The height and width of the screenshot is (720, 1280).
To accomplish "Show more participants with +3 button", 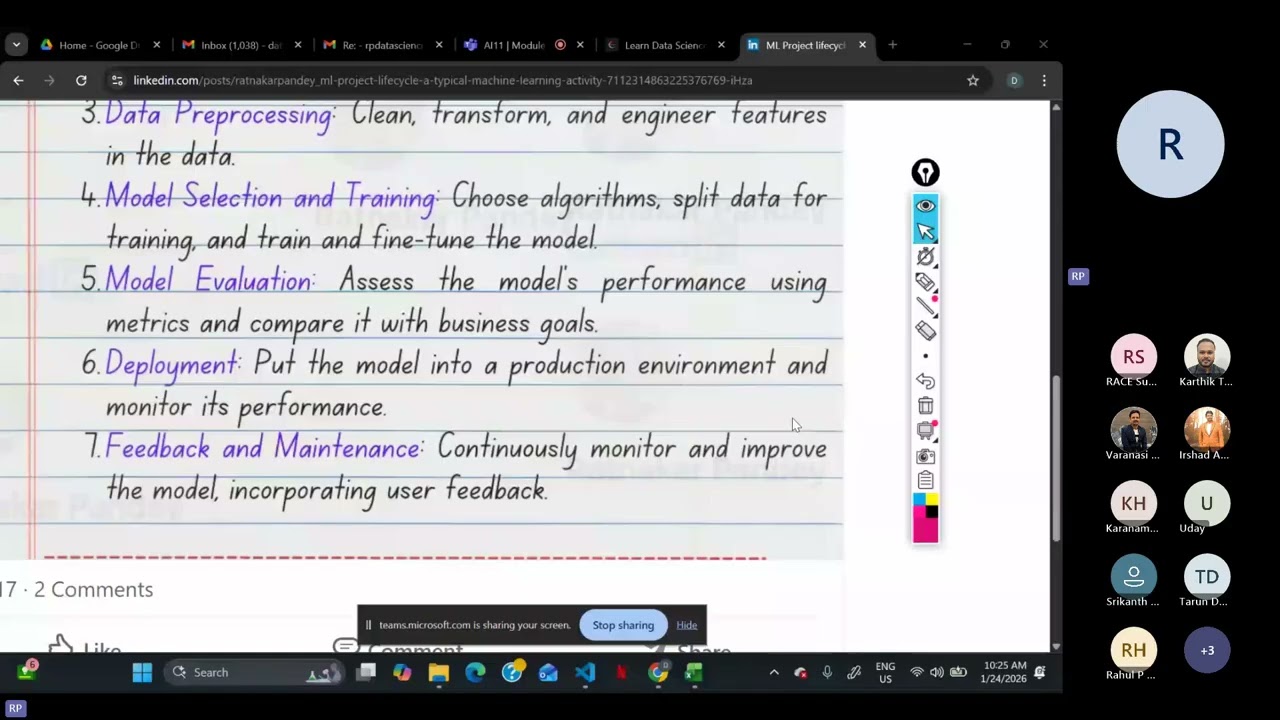I will tap(1207, 650).
